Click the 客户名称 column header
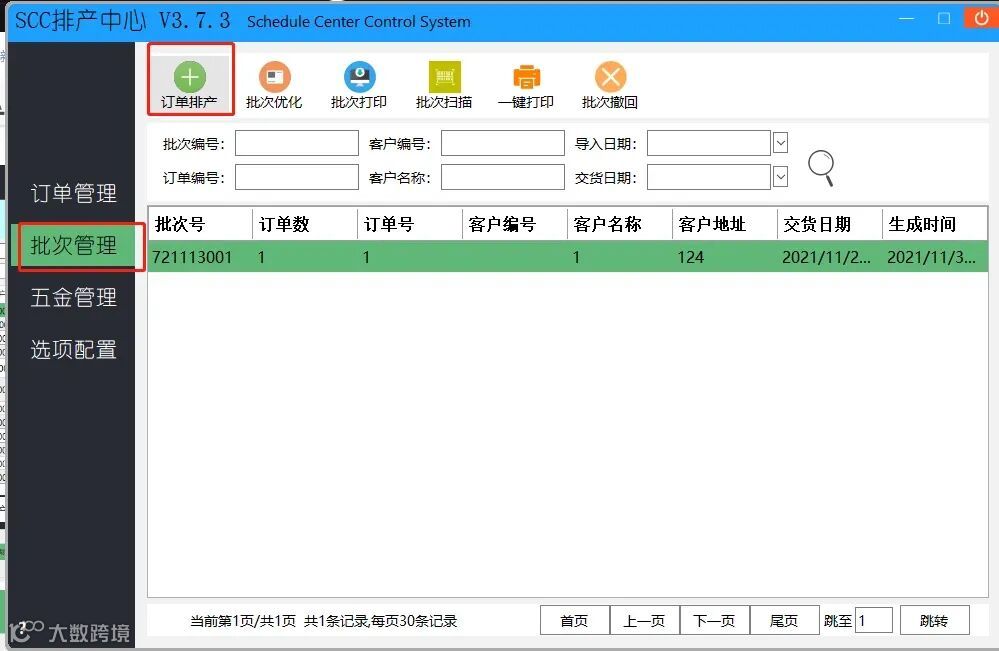 [620, 224]
